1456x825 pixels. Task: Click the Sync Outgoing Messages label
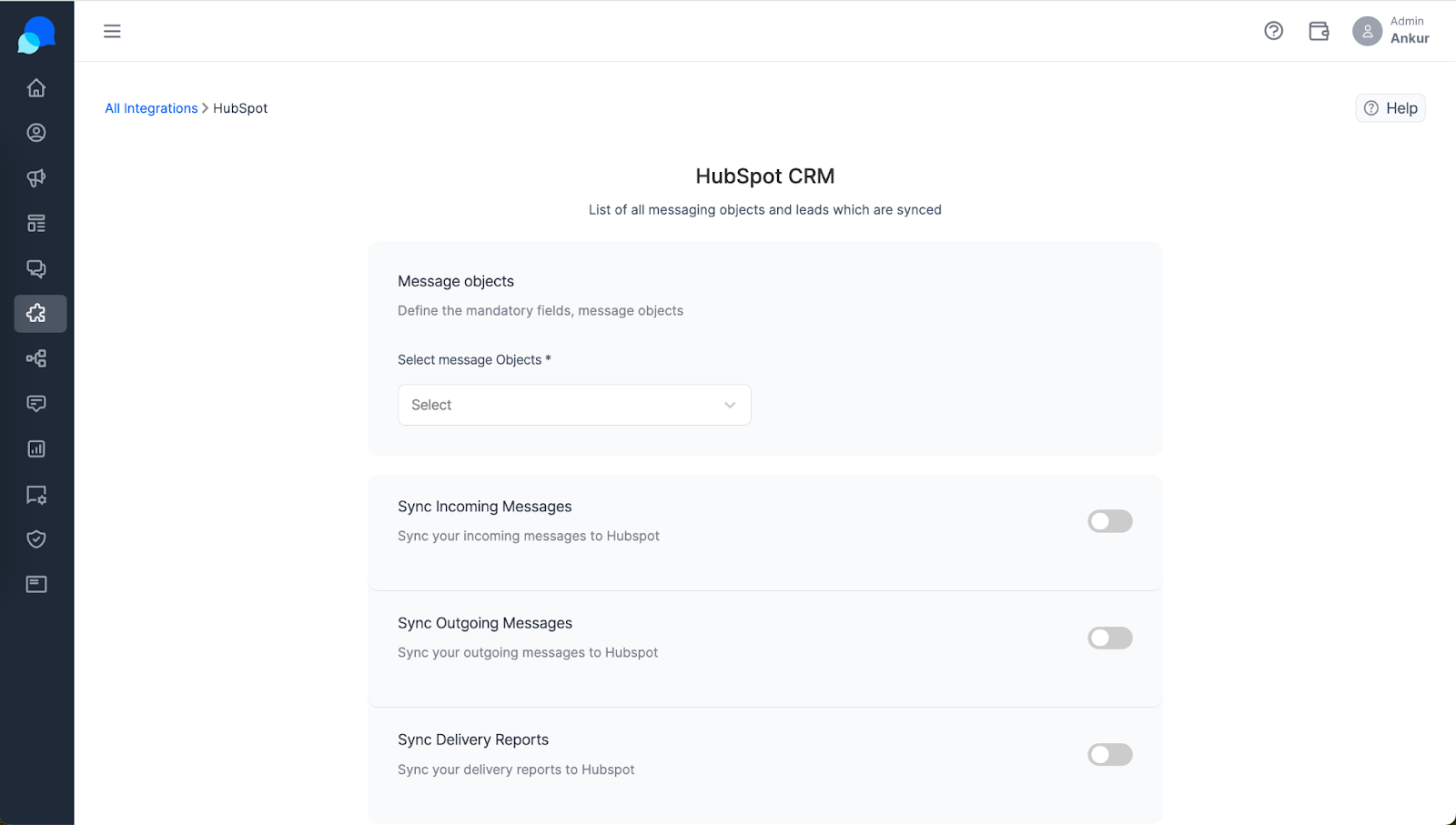(485, 623)
